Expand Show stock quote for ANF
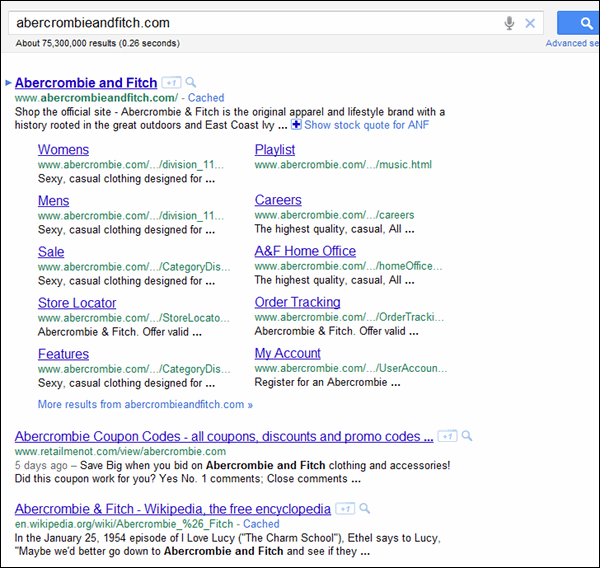This screenshot has height=568, width=600. click(x=366, y=125)
